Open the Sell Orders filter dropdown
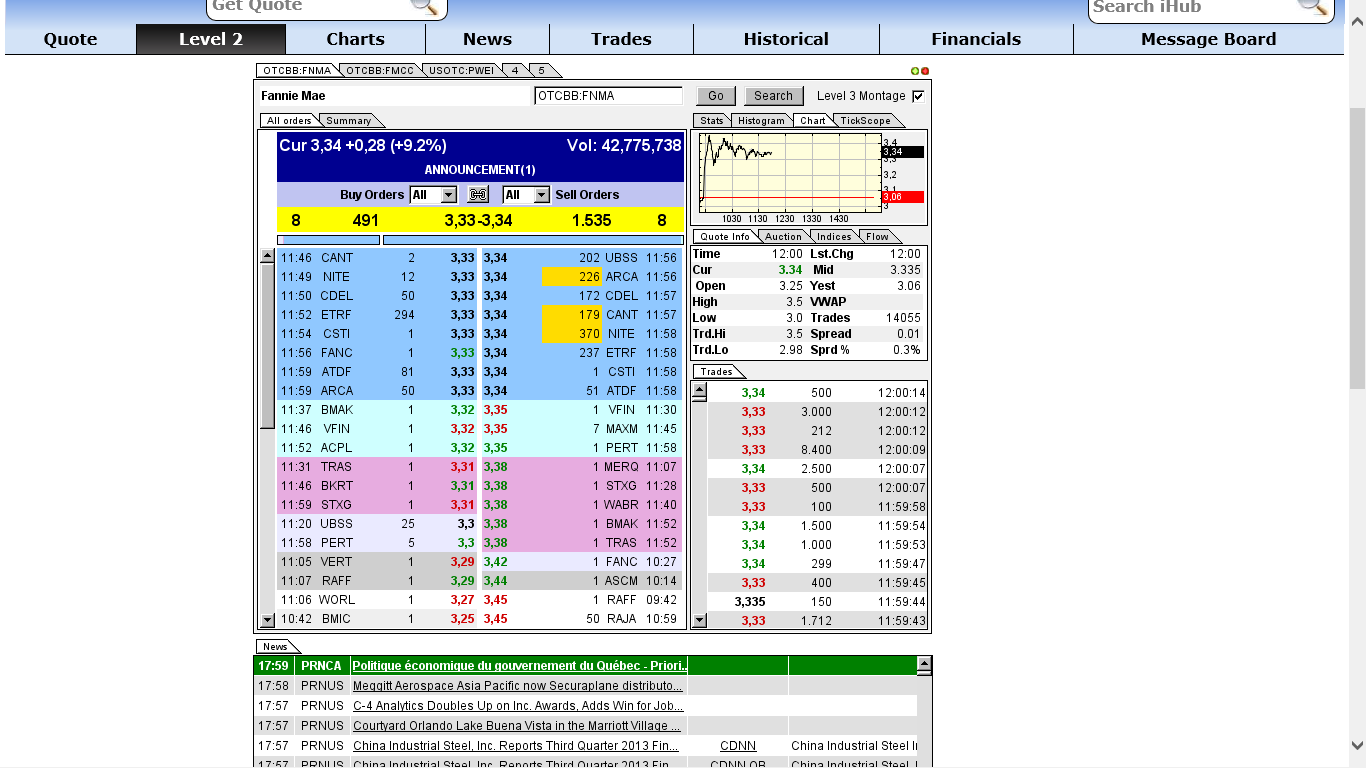Image resolution: width=1366 pixels, height=768 pixels. [526, 195]
